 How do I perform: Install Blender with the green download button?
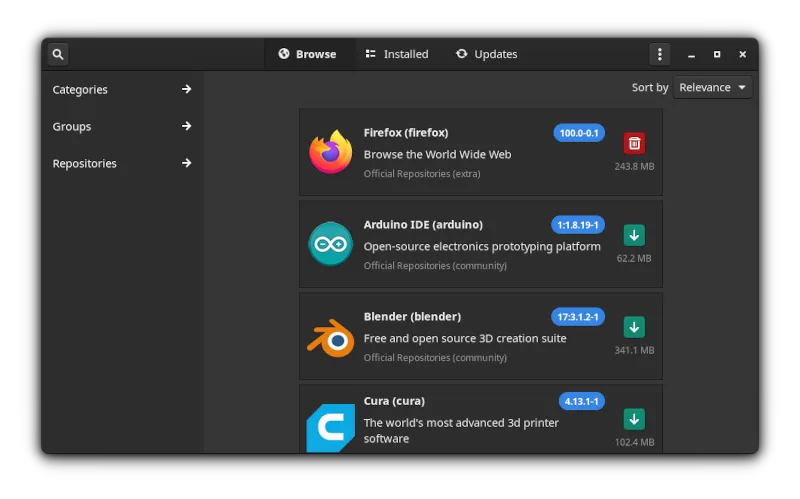(x=634, y=327)
